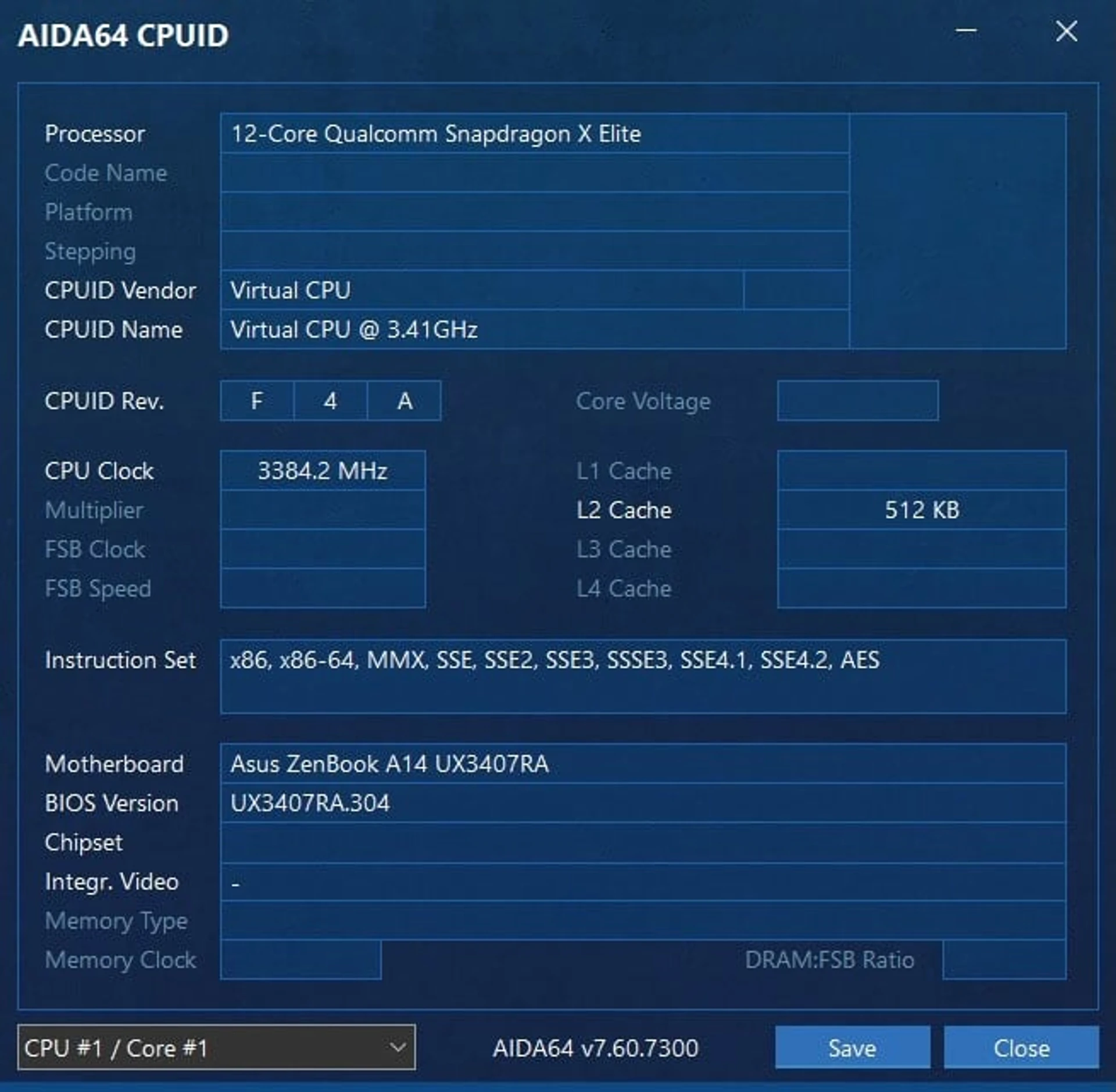
Task: Click the L3 Cache label
Action: [624, 549]
